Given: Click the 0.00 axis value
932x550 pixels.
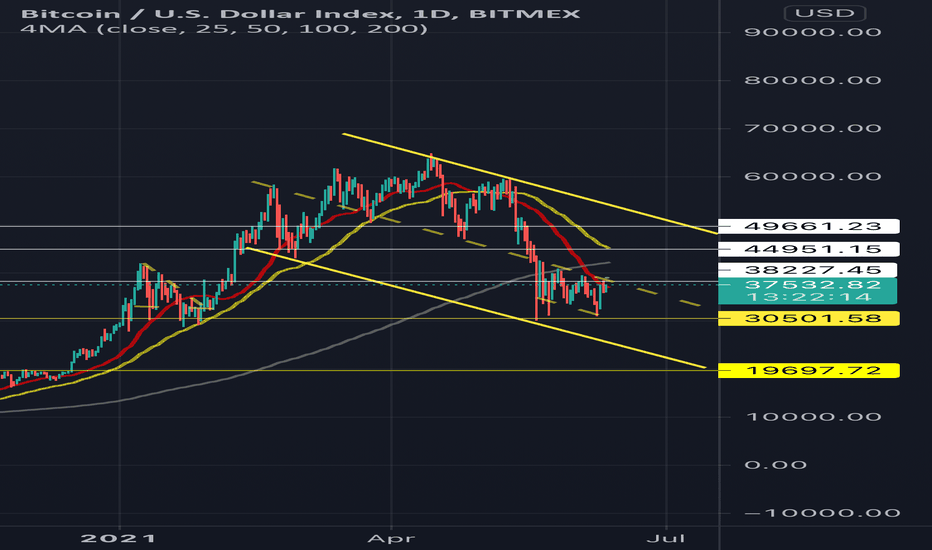Looking at the screenshot, I should [x=775, y=465].
